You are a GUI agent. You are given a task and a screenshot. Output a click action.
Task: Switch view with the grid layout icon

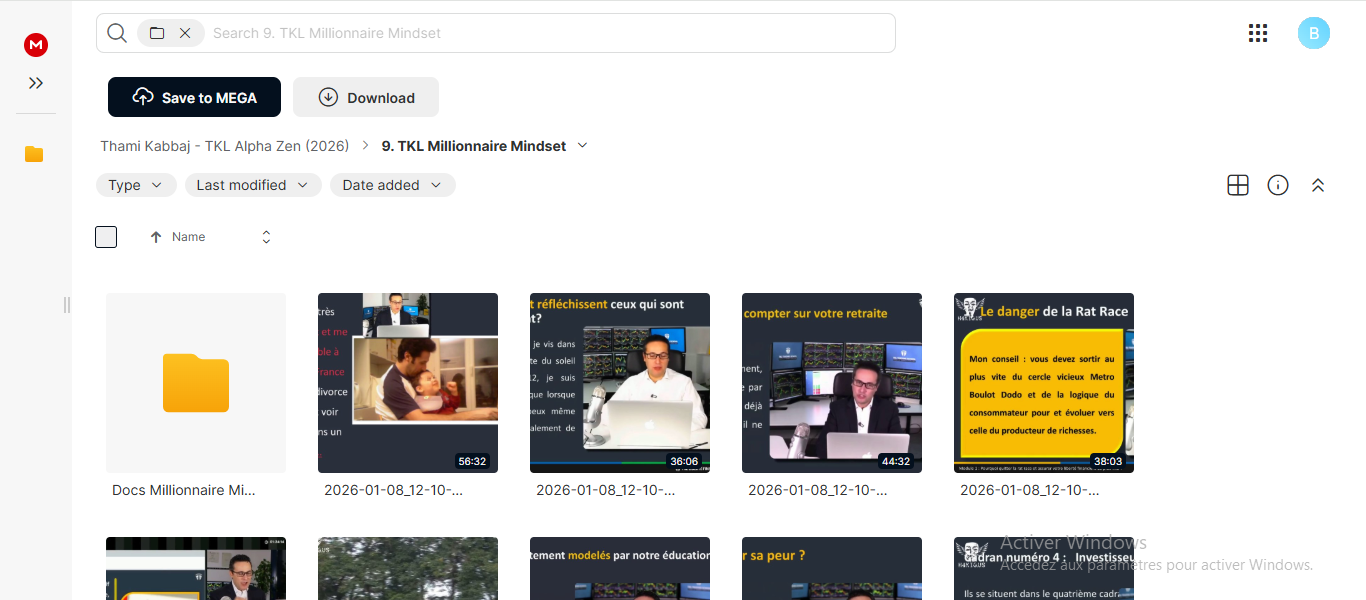[1238, 185]
